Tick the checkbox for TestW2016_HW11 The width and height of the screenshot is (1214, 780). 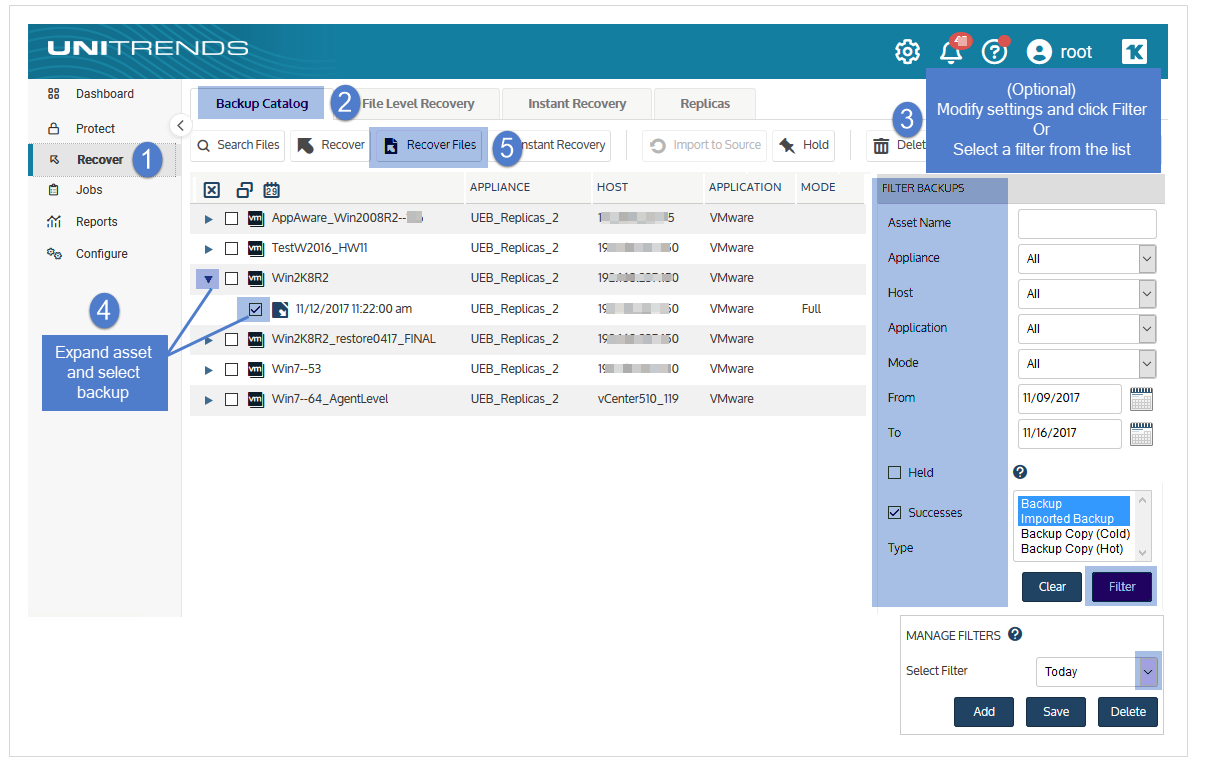click(x=231, y=248)
